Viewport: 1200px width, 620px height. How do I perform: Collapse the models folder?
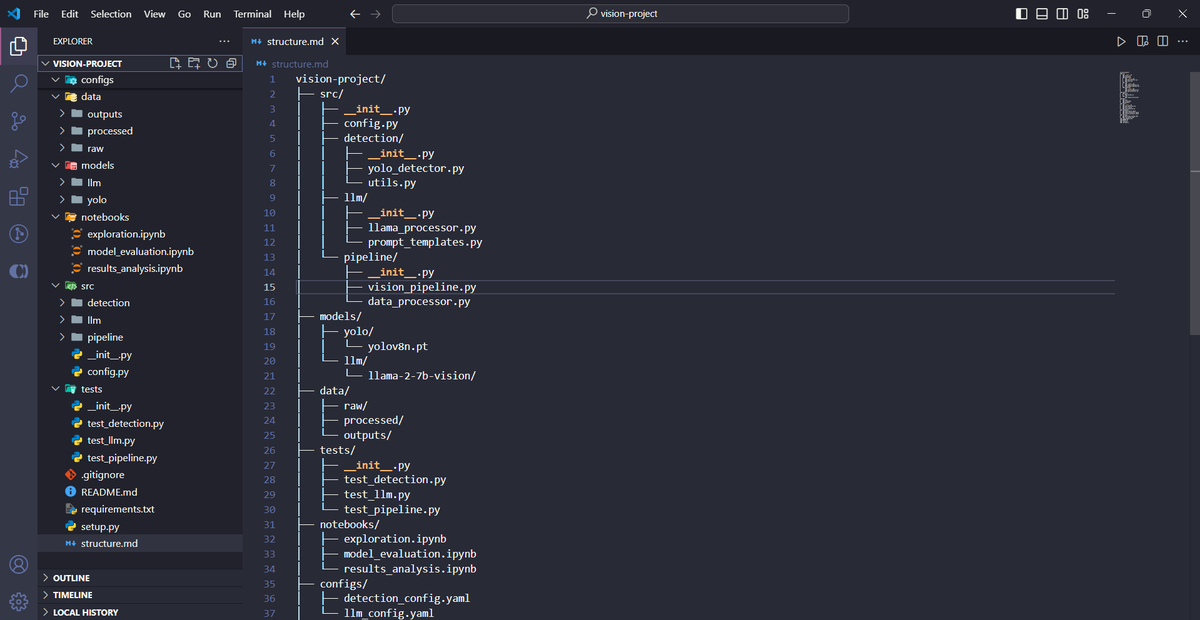(140, 165)
